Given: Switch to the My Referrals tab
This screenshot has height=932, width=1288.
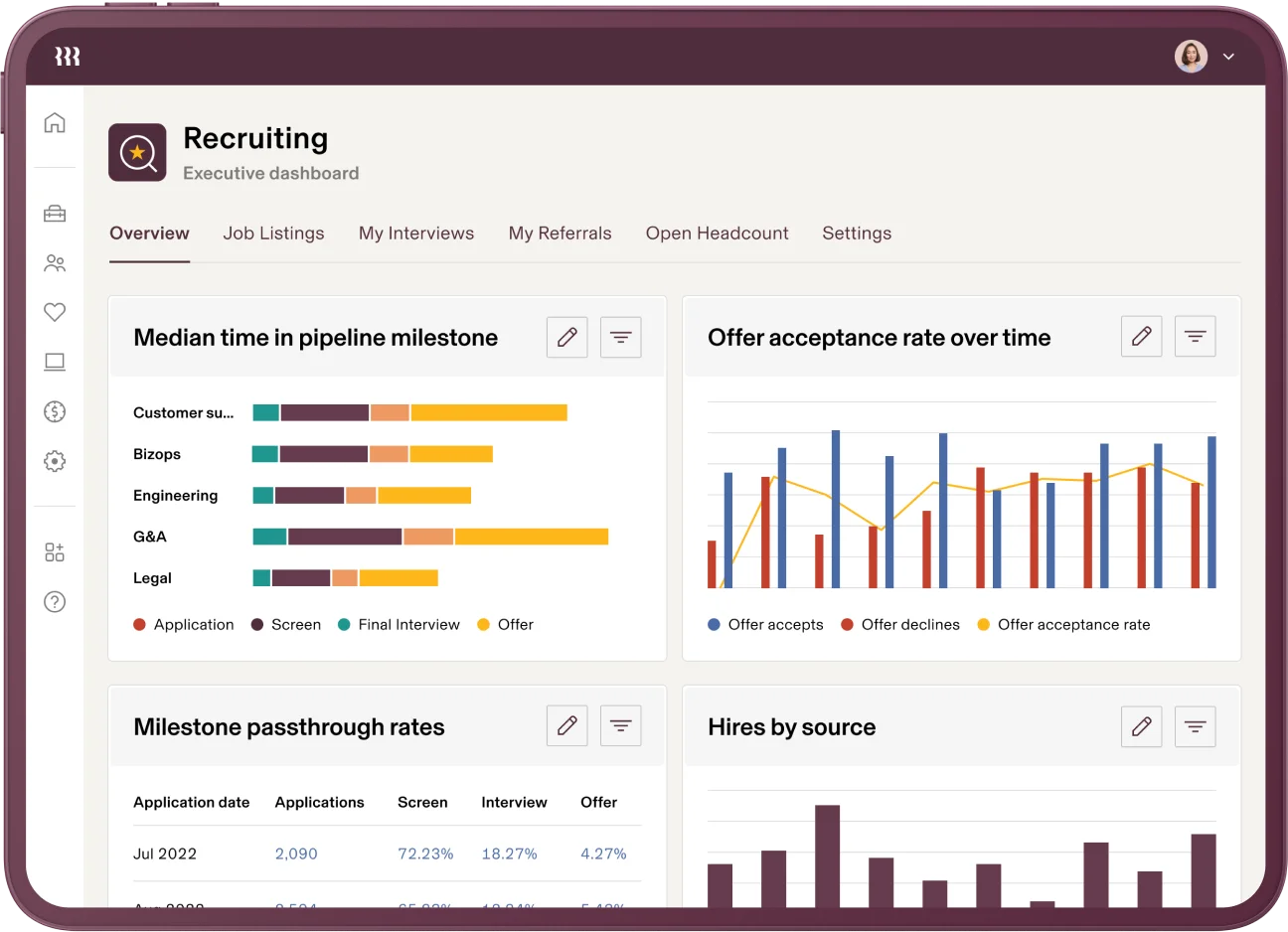Looking at the screenshot, I should (560, 233).
